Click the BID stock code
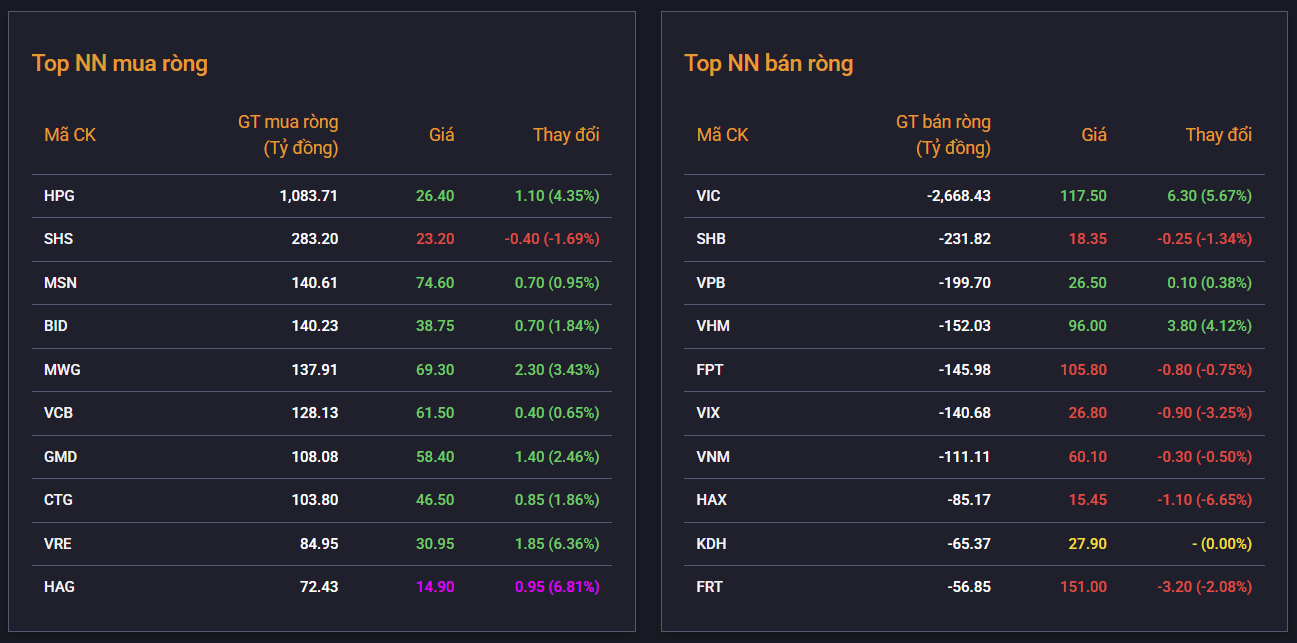The height and width of the screenshot is (643, 1297). [56, 326]
